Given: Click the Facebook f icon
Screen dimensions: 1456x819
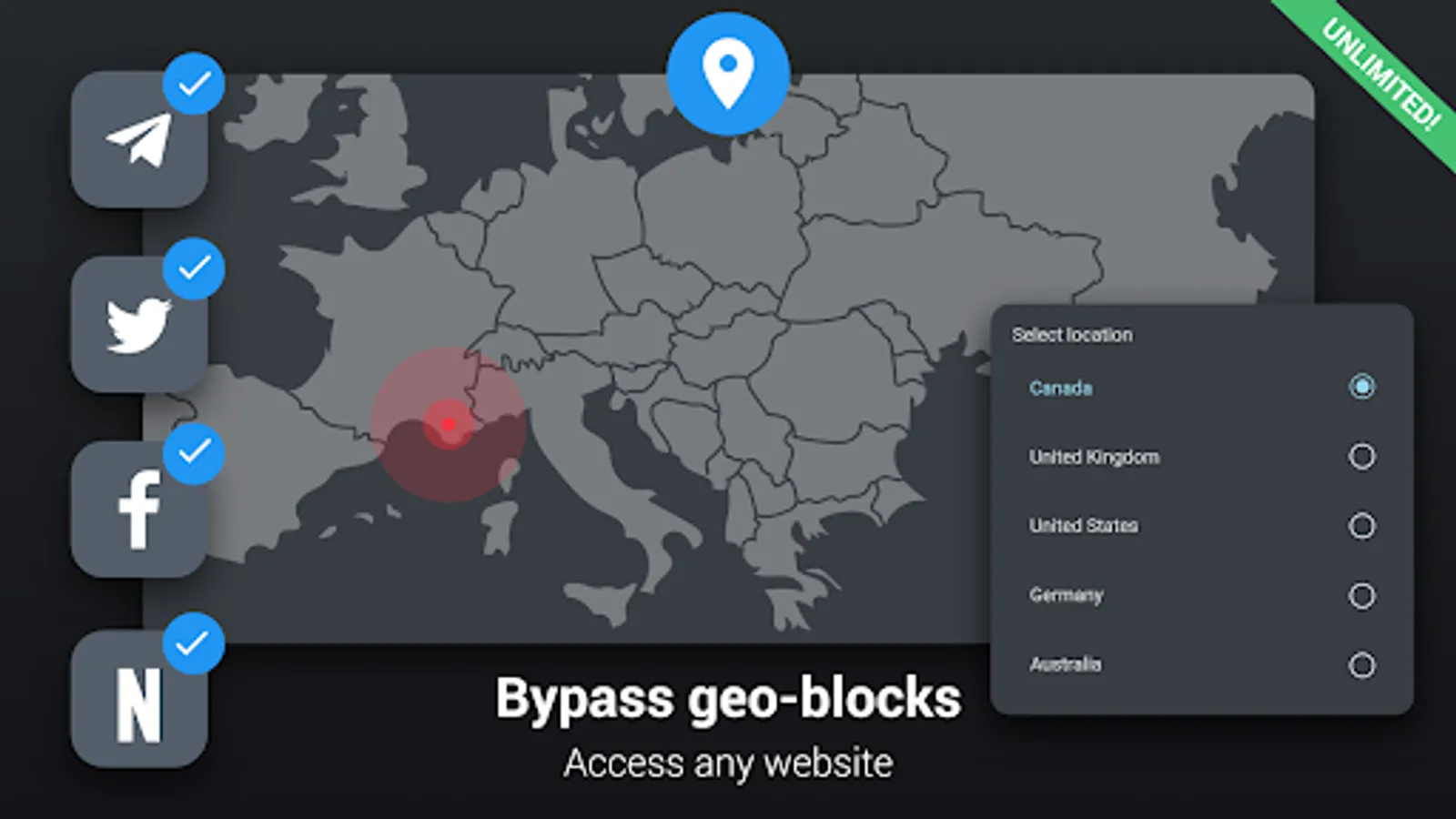Looking at the screenshot, I should [x=139, y=511].
